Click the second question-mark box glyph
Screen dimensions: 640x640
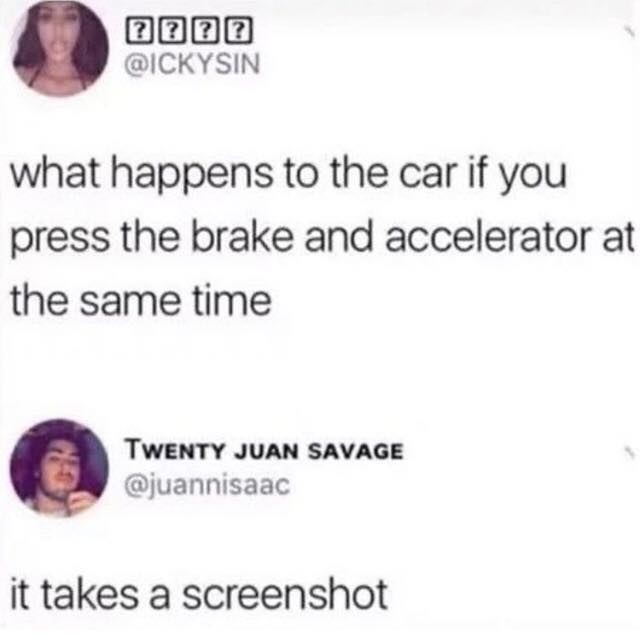pos(173,32)
